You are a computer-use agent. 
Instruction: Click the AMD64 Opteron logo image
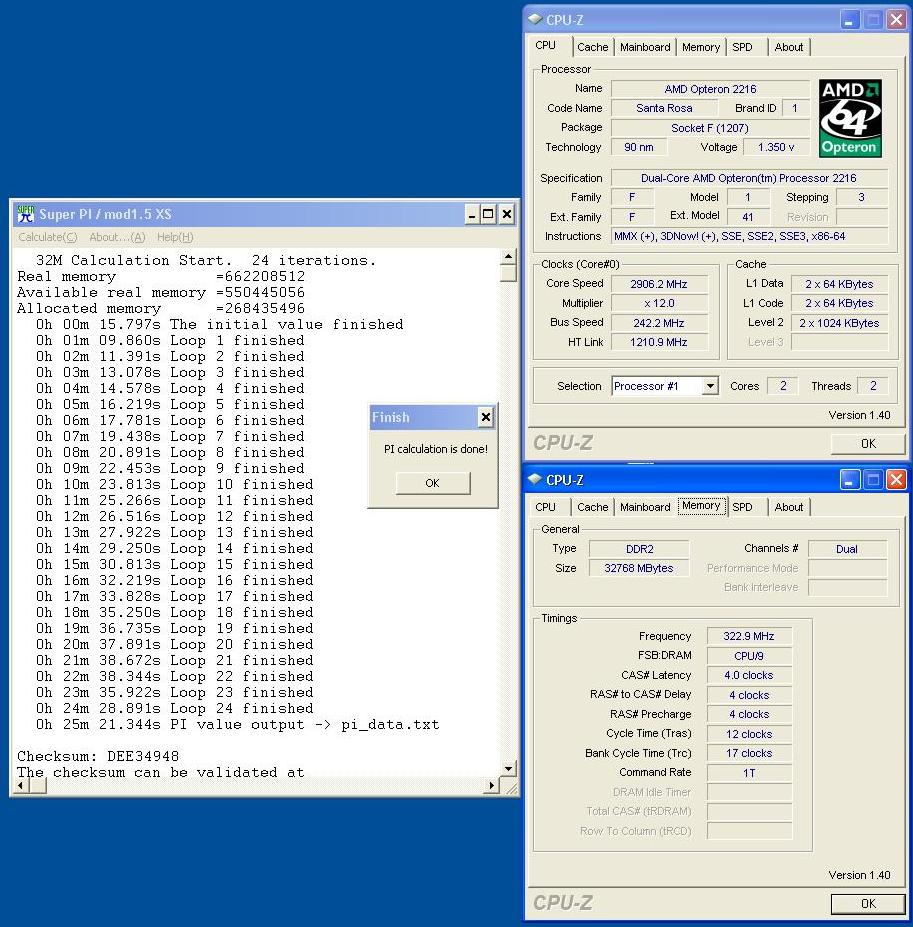(x=850, y=118)
